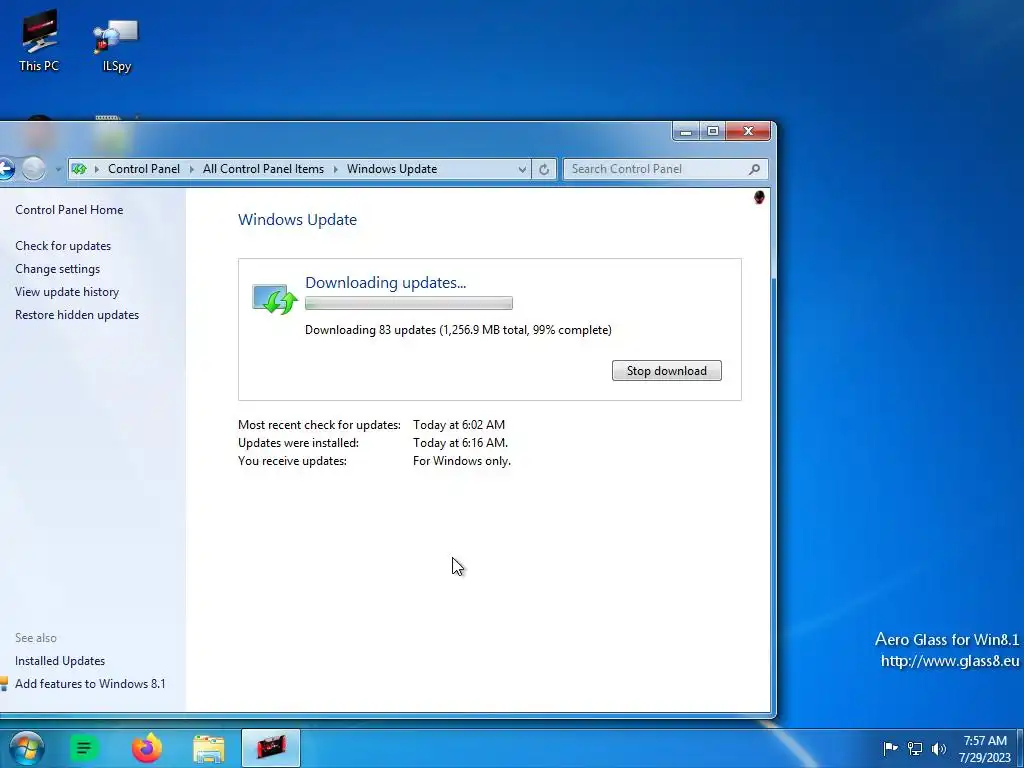Image resolution: width=1024 pixels, height=768 pixels.
Task: Open green notes app in taskbar
Action: point(84,748)
